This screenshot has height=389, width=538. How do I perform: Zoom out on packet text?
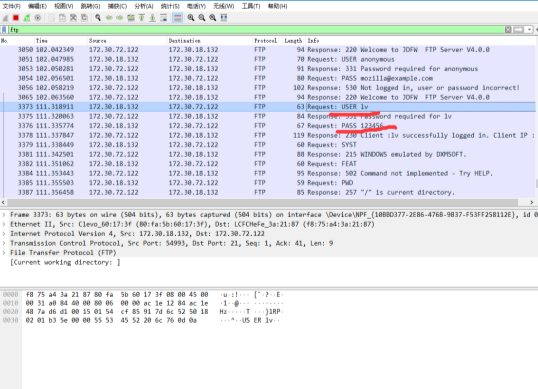tap(202, 18)
